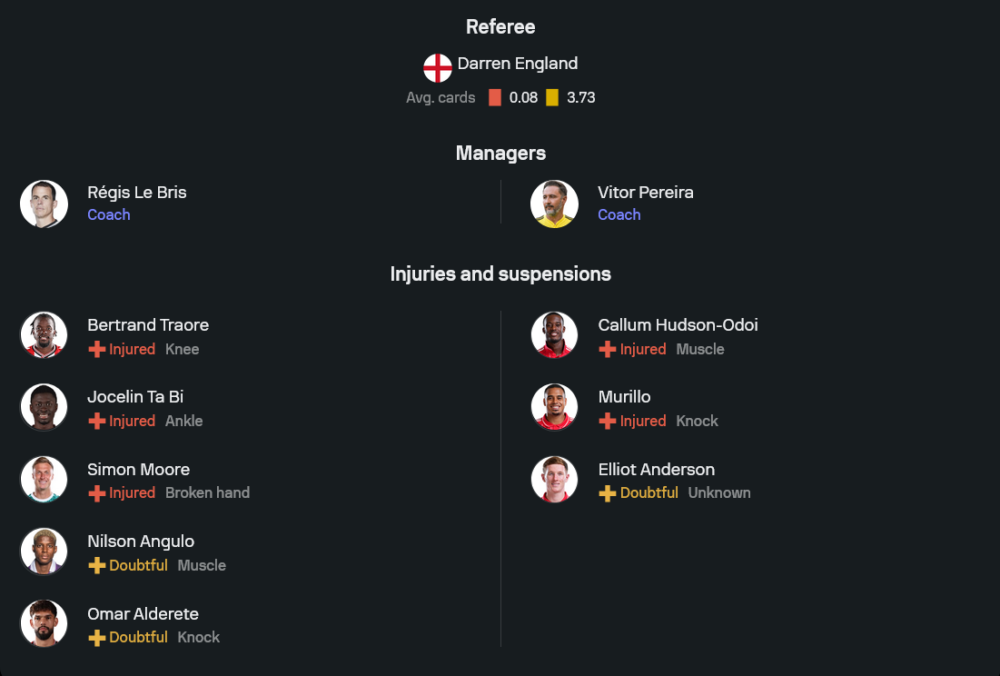The height and width of the screenshot is (676, 1000).
Task: Select the Simon Moore name link
Action: (x=138, y=469)
